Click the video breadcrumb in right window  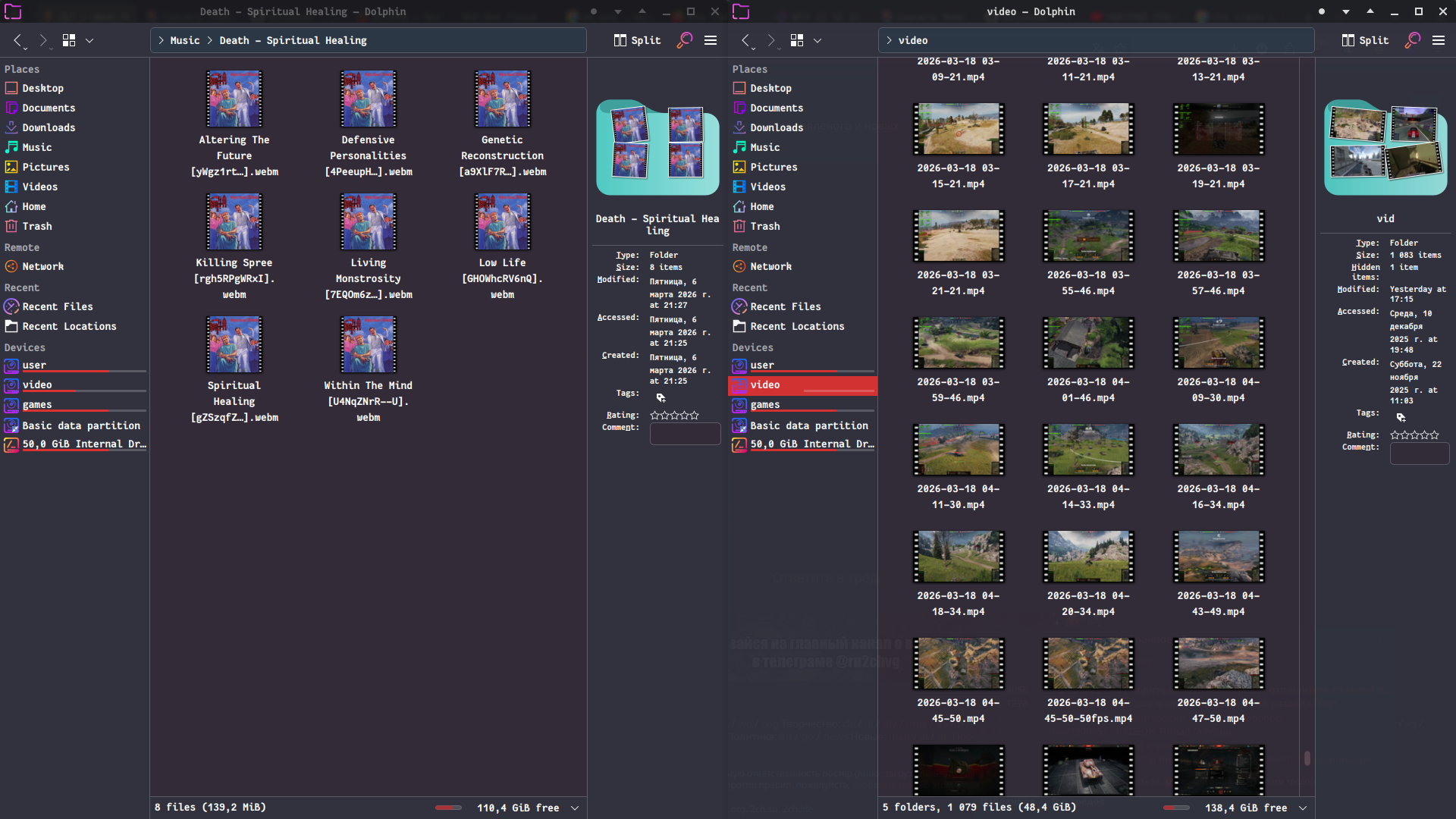[912, 40]
